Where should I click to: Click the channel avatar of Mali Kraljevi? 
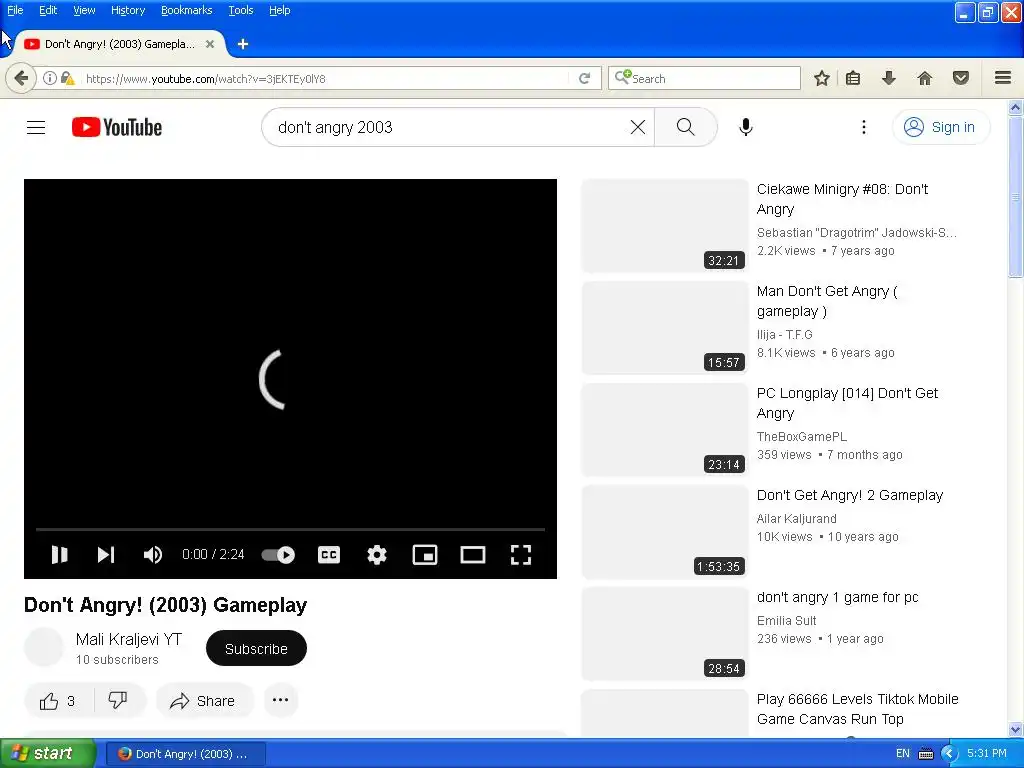tap(44, 647)
